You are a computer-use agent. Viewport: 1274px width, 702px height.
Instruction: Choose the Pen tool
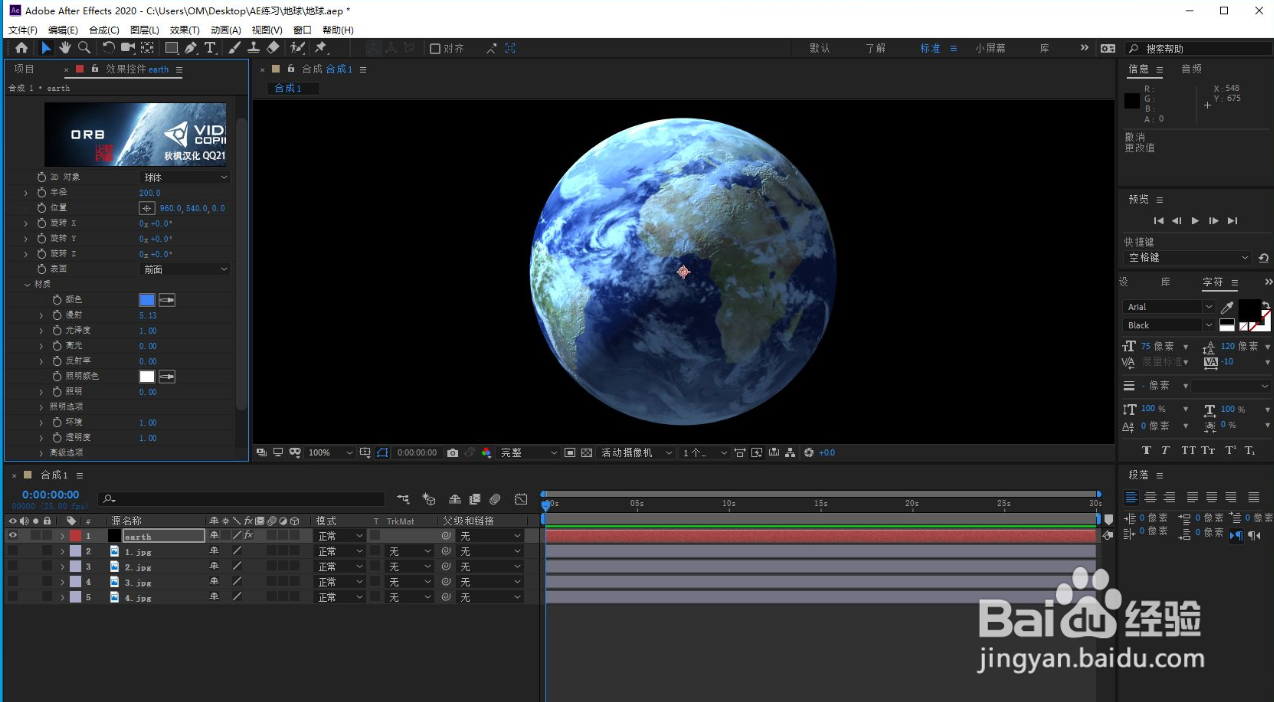[191, 48]
